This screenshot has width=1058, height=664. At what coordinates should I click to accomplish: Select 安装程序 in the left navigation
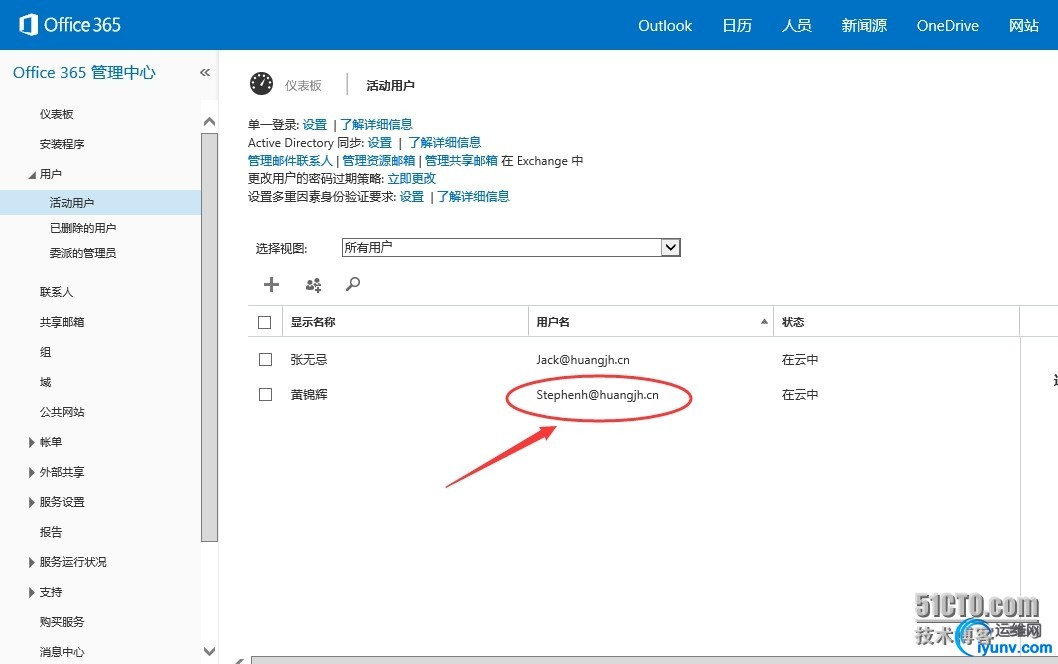(62, 144)
